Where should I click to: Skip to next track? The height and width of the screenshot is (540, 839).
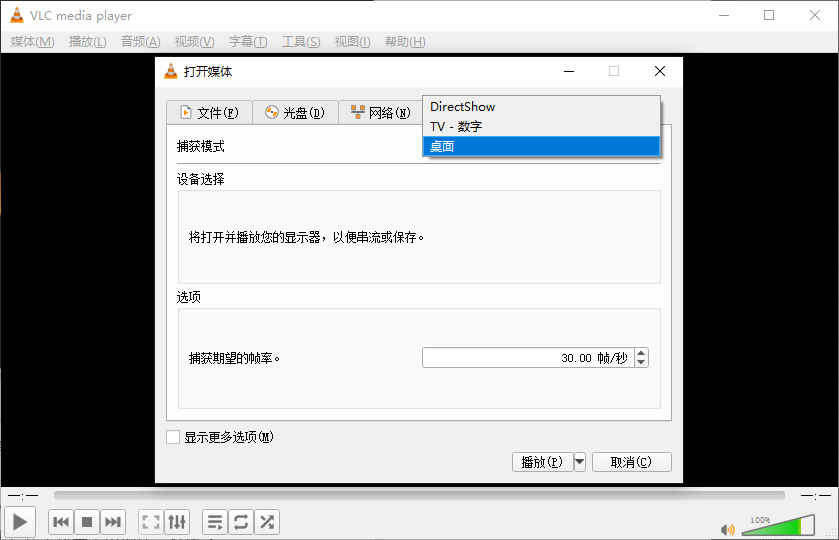(x=112, y=522)
